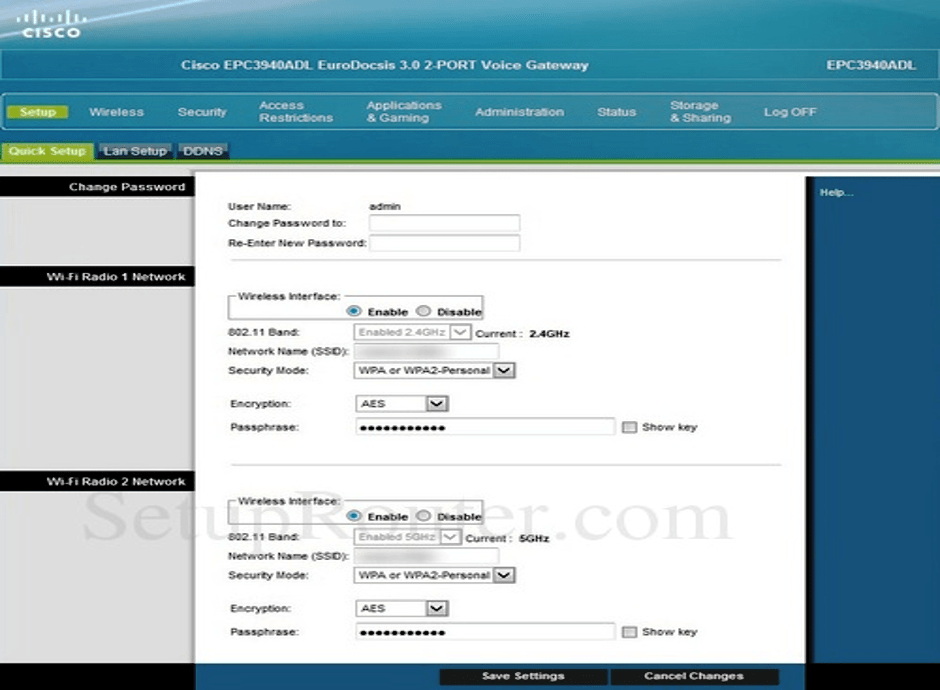Click Radio 2 Passphrase field
The width and height of the screenshot is (940, 690).
coord(485,632)
